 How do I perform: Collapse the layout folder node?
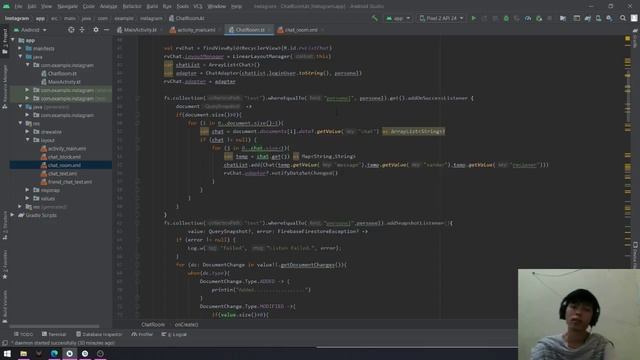click(28, 140)
